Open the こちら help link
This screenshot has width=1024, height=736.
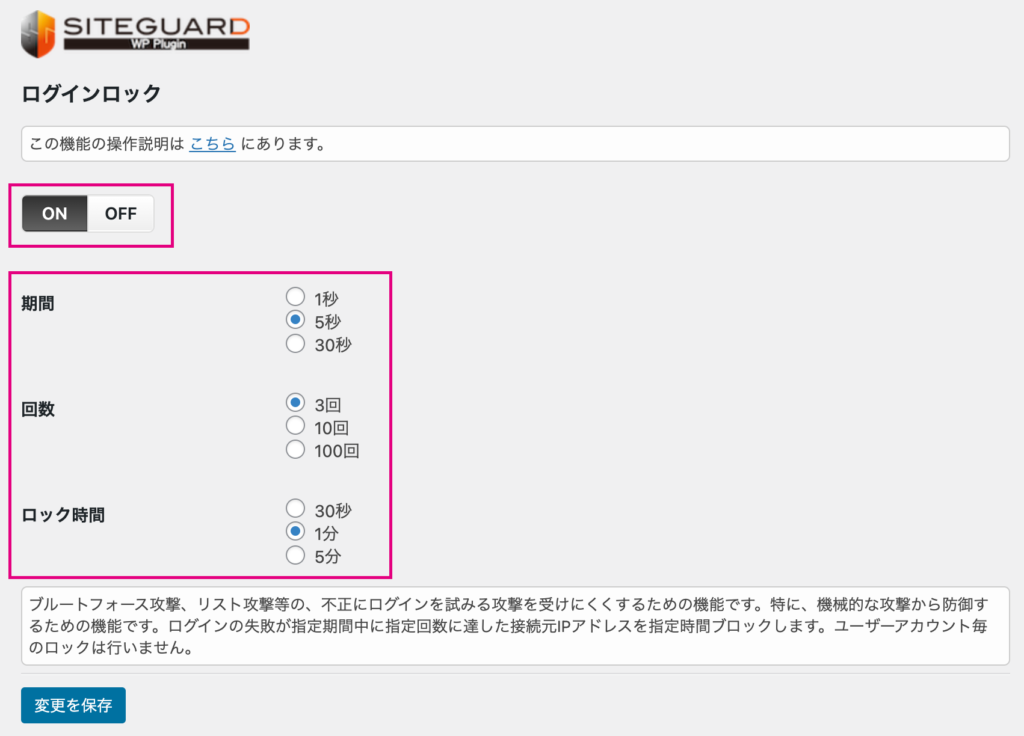click(x=212, y=144)
